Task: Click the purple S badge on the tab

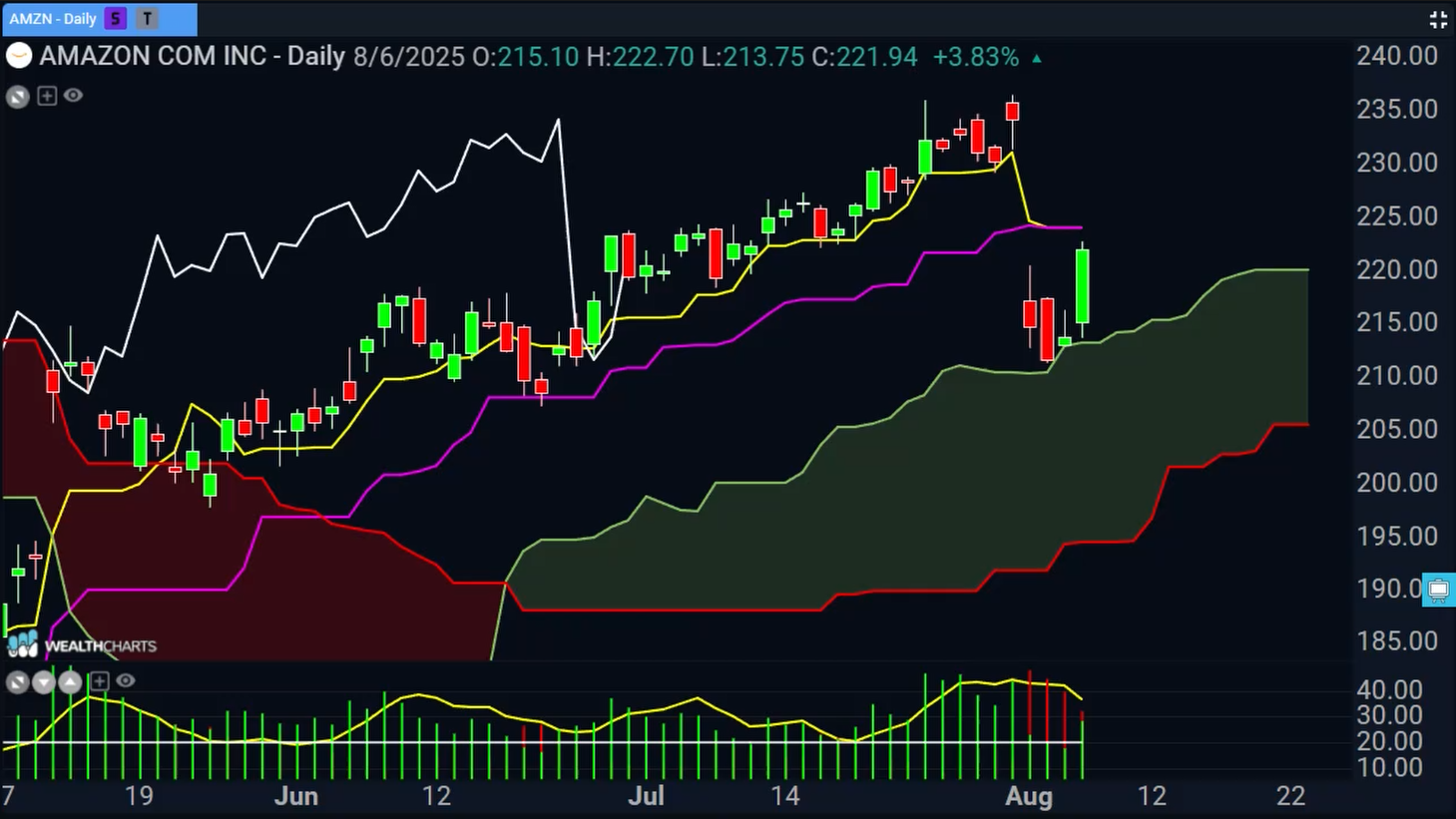Action: [x=116, y=19]
